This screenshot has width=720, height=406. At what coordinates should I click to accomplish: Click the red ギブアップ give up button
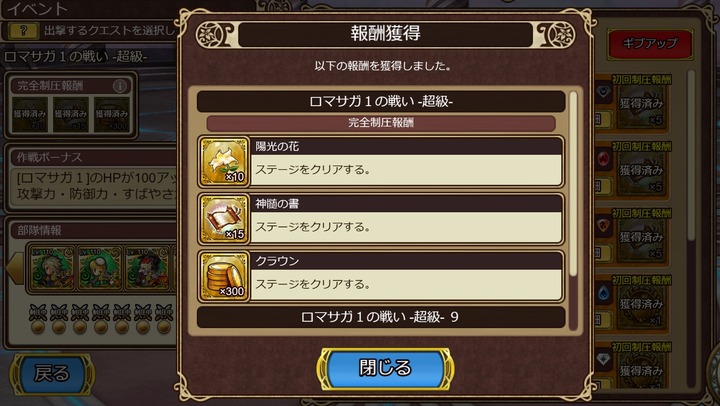click(x=650, y=44)
